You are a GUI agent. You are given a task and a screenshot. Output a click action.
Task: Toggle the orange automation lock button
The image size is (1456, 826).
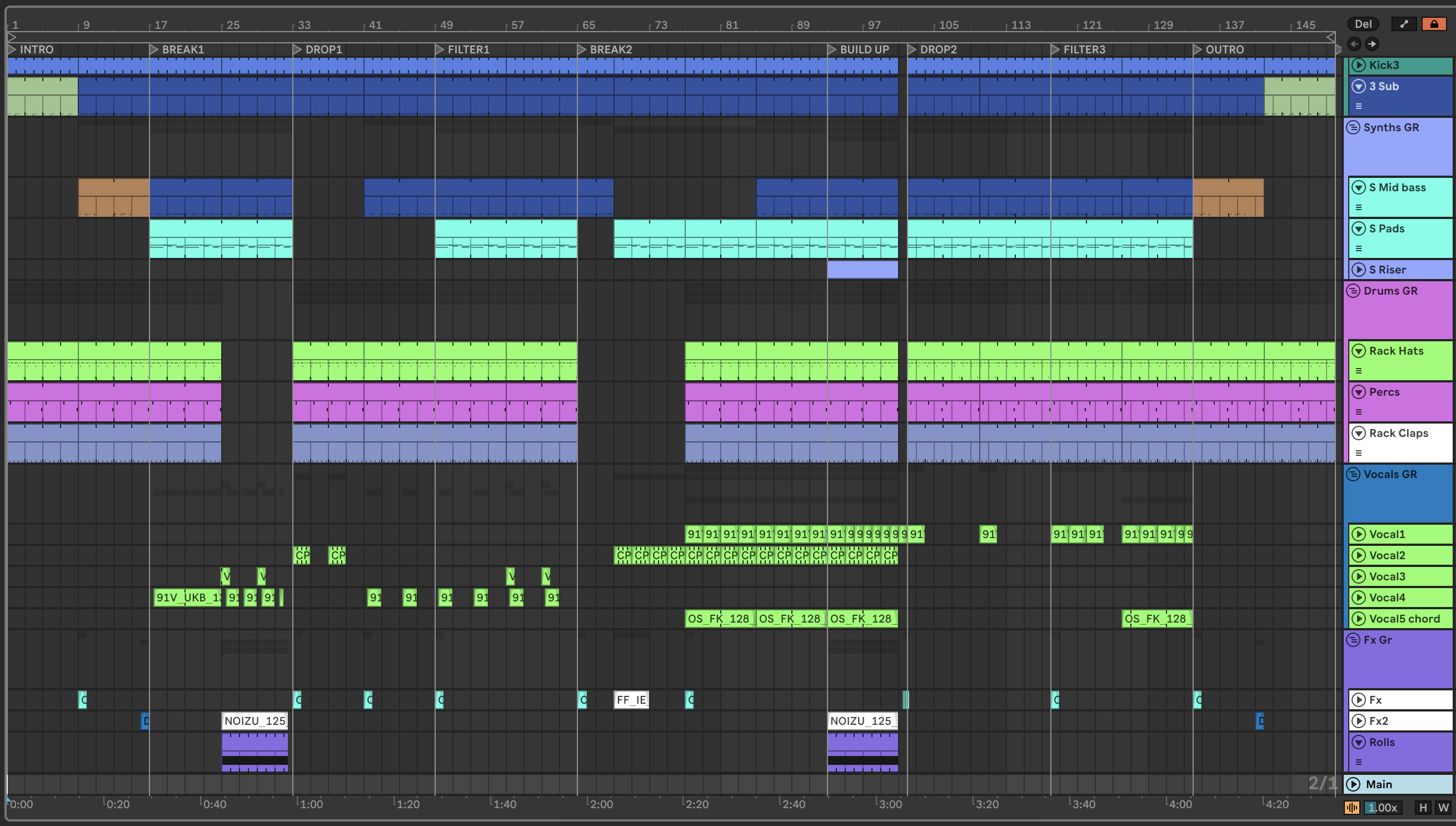click(1433, 24)
